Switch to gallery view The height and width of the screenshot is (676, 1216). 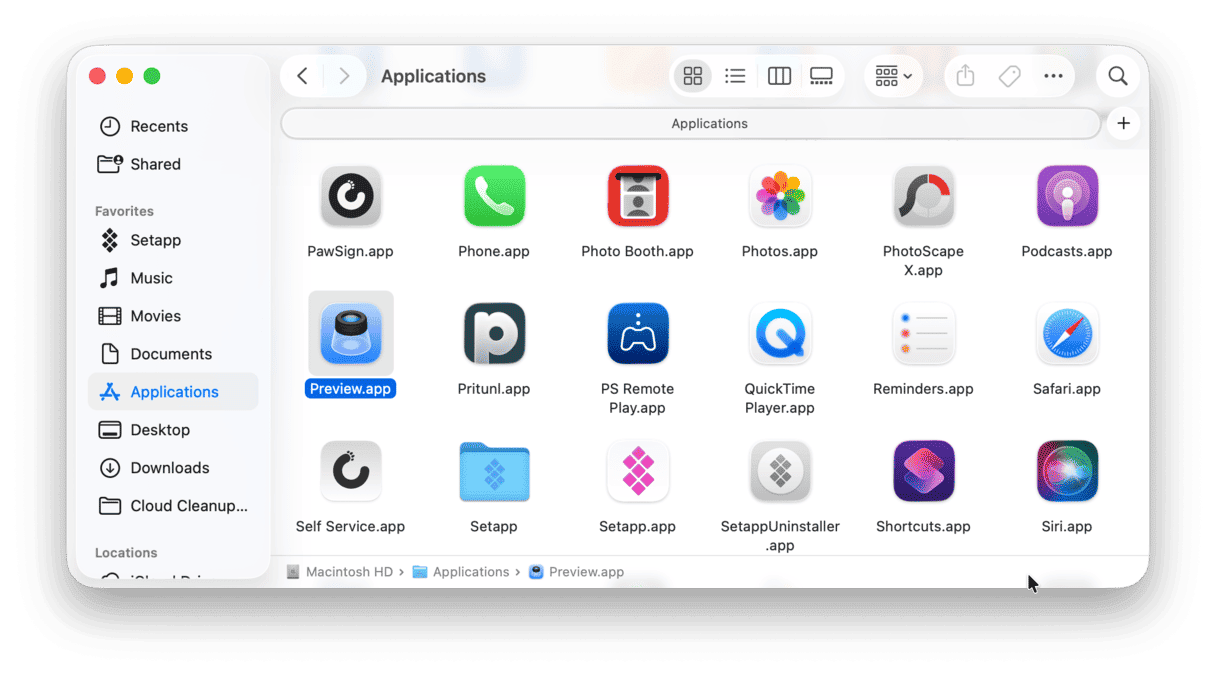click(822, 76)
